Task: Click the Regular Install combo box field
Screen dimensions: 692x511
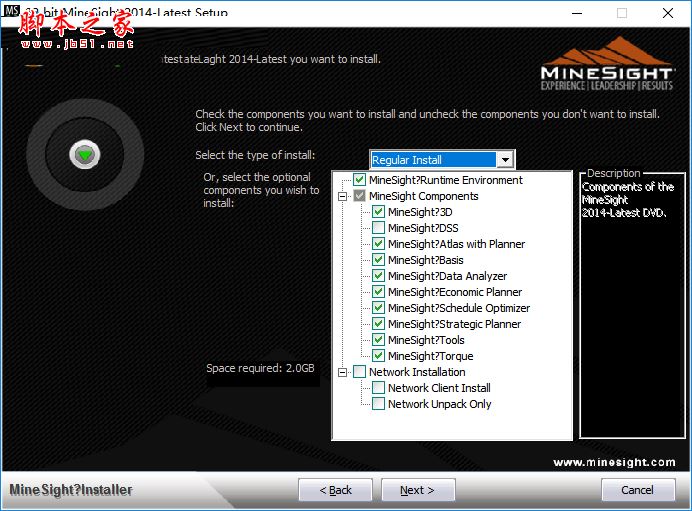Action: pyautogui.click(x=433, y=160)
